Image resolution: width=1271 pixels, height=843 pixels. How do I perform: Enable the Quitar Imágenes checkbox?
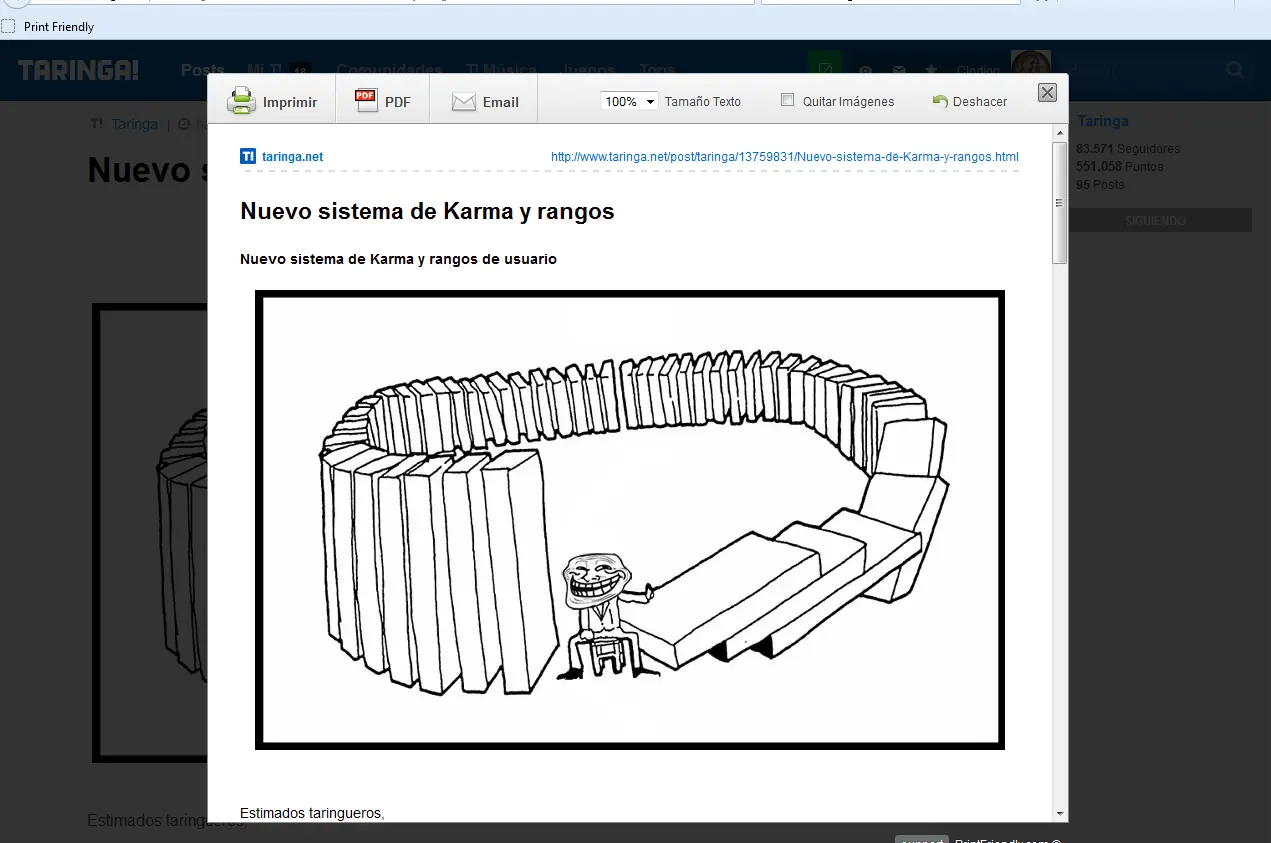(x=787, y=100)
